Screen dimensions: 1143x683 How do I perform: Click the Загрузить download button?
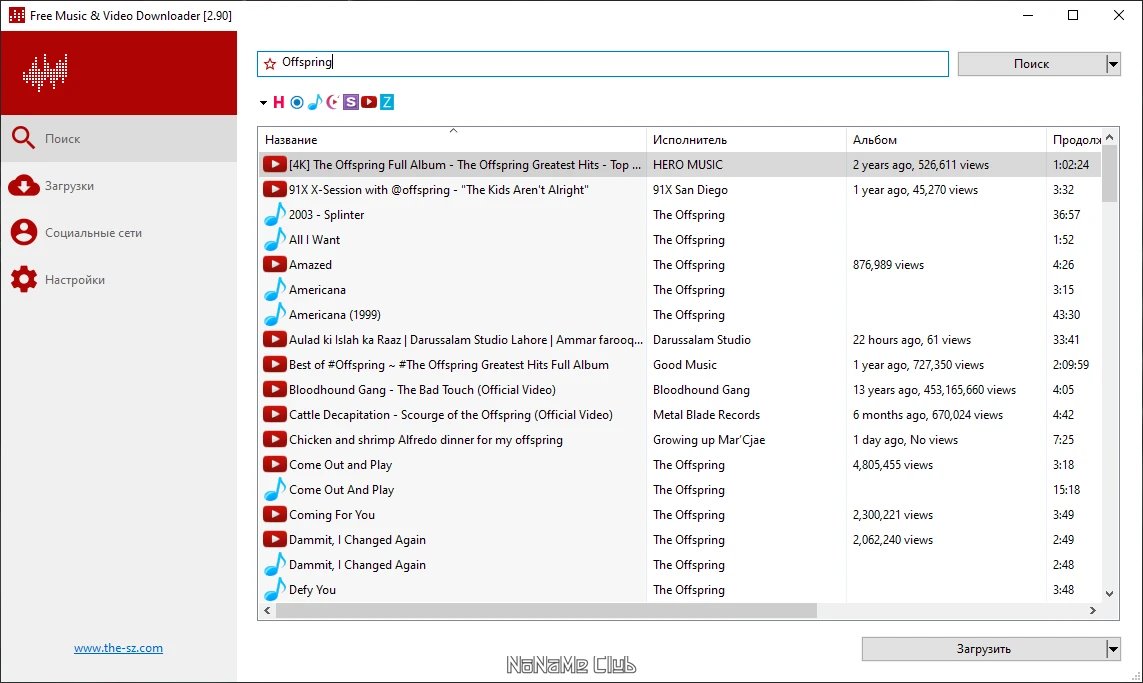click(983, 649)
